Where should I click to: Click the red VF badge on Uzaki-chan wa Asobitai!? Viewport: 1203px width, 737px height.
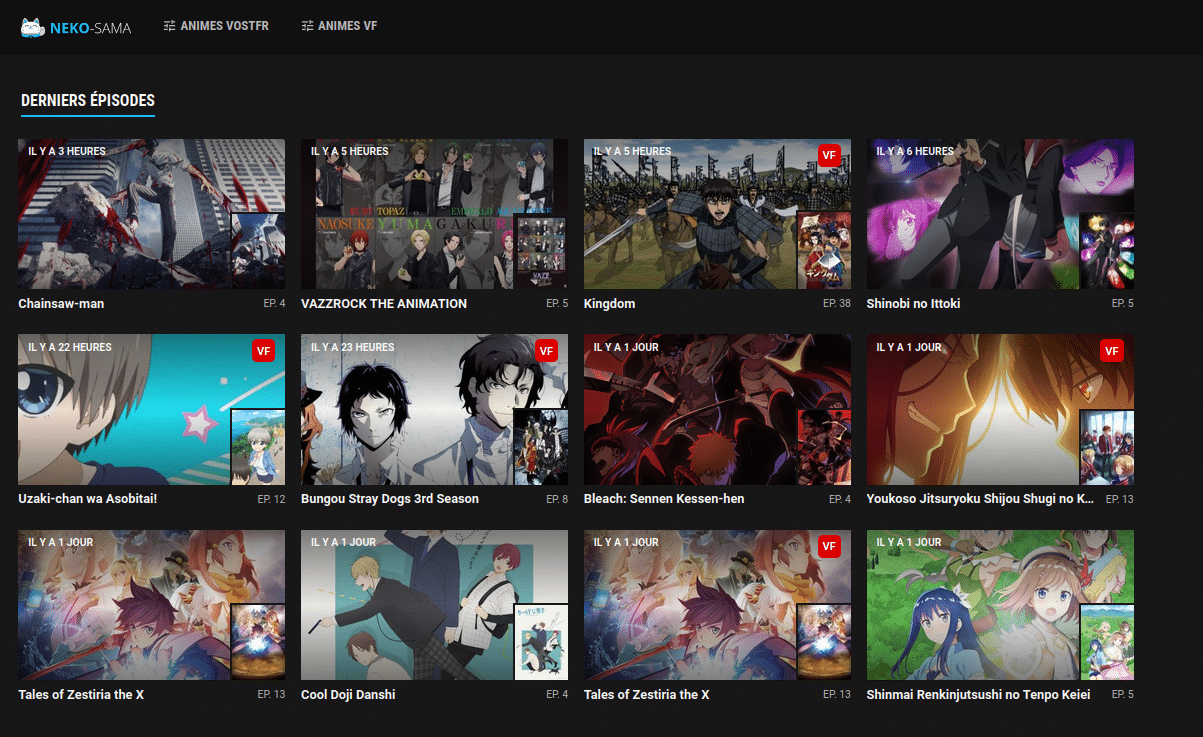(x=263, y=350)
